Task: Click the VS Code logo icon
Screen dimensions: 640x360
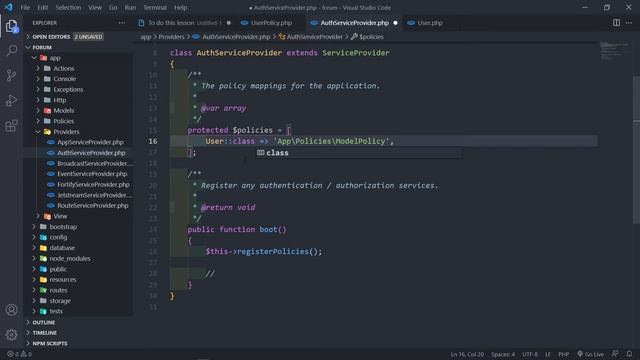Action: click(x=9, y=7)
